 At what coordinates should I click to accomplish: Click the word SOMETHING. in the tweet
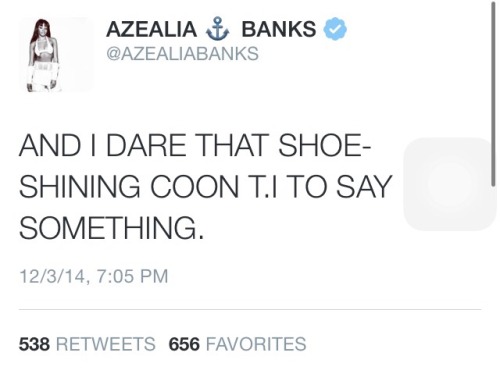tap(111, 228)
